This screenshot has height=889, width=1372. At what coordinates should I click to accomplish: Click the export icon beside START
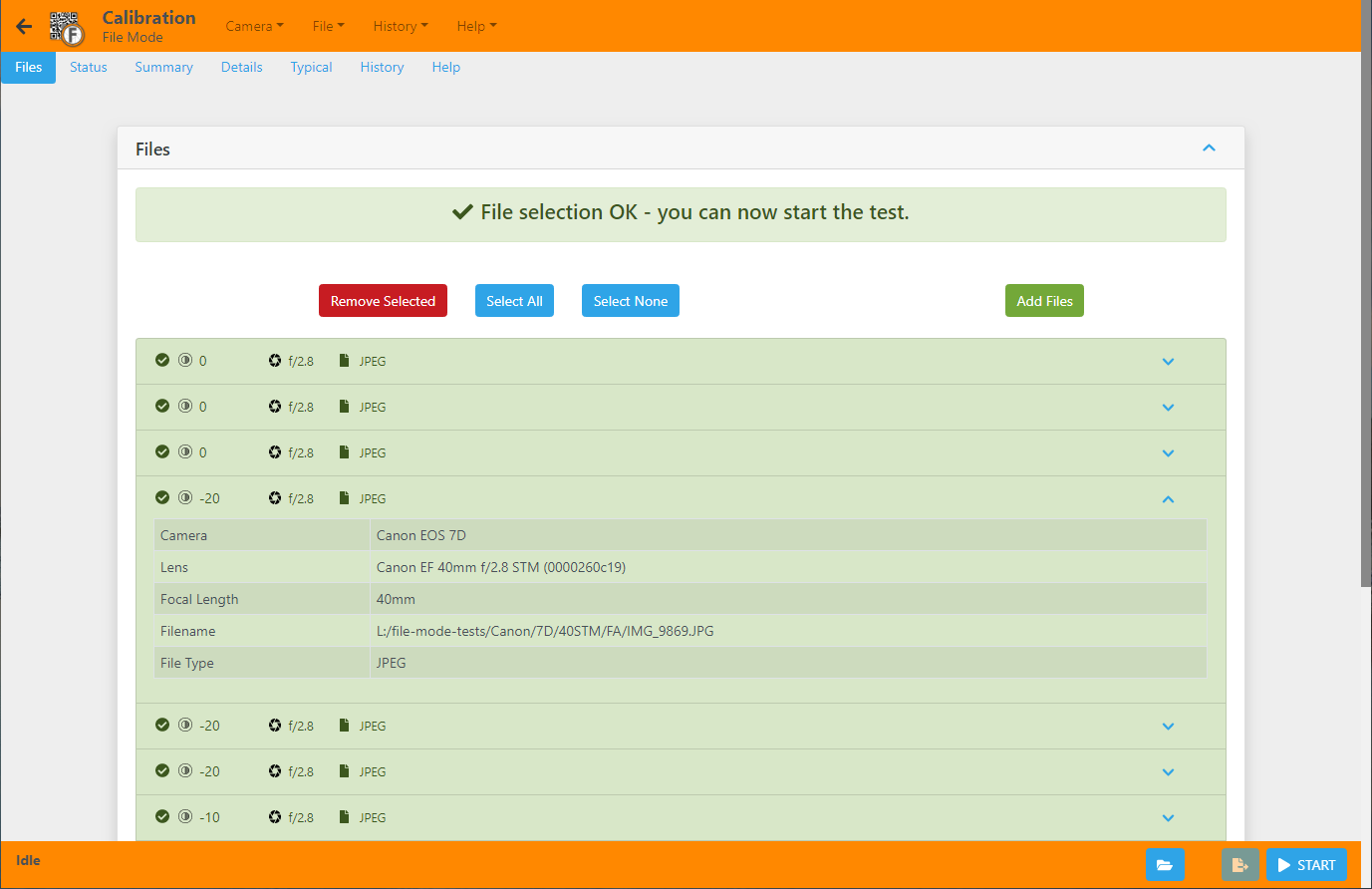1239,864
